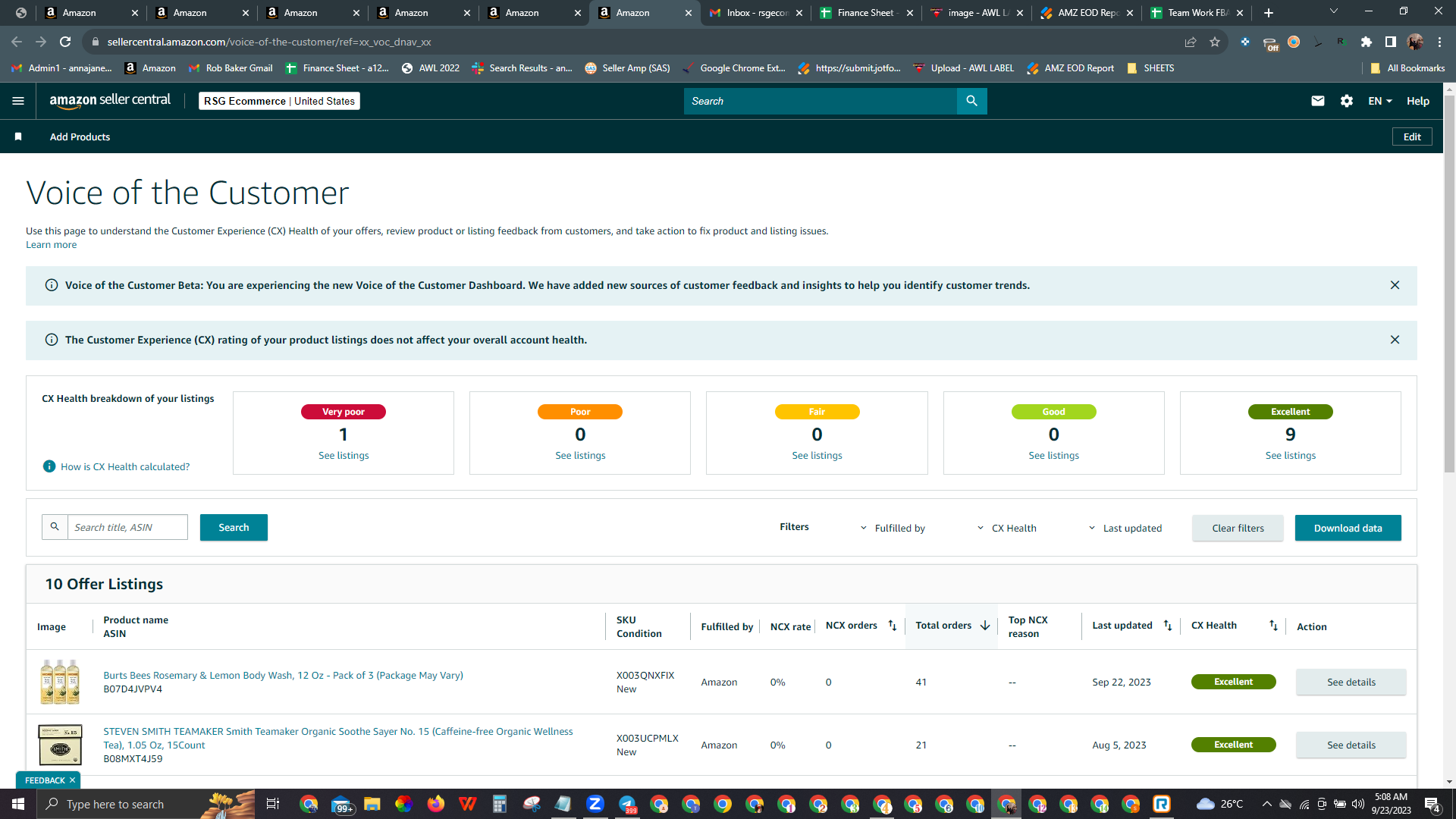The height and width of the screenshot is (819, 1456).
Task: Open the tab search chevron in Chrome
Action: pyautogui.click(x=1334, y=11)
